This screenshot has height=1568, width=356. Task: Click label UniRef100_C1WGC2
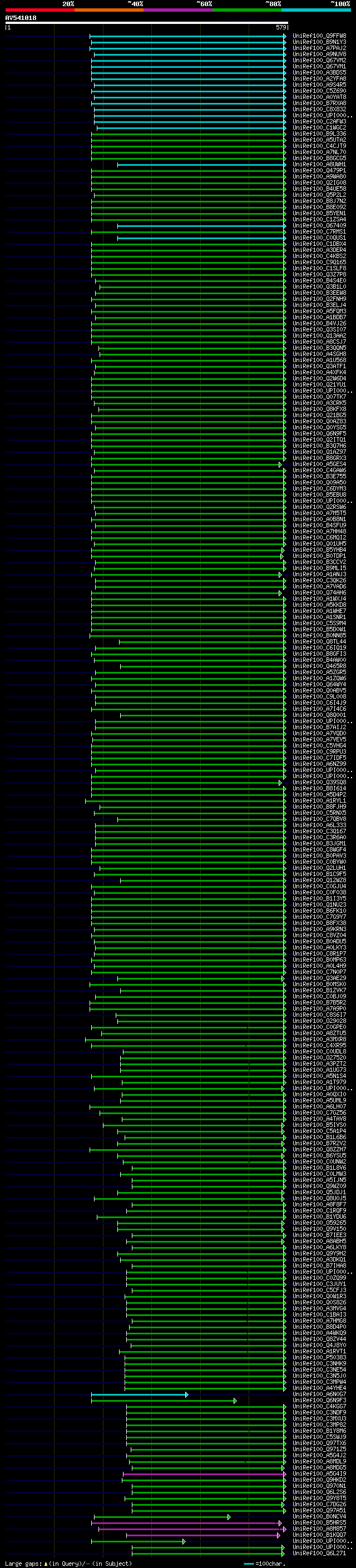pyautogui.click(x=319, y=127)
